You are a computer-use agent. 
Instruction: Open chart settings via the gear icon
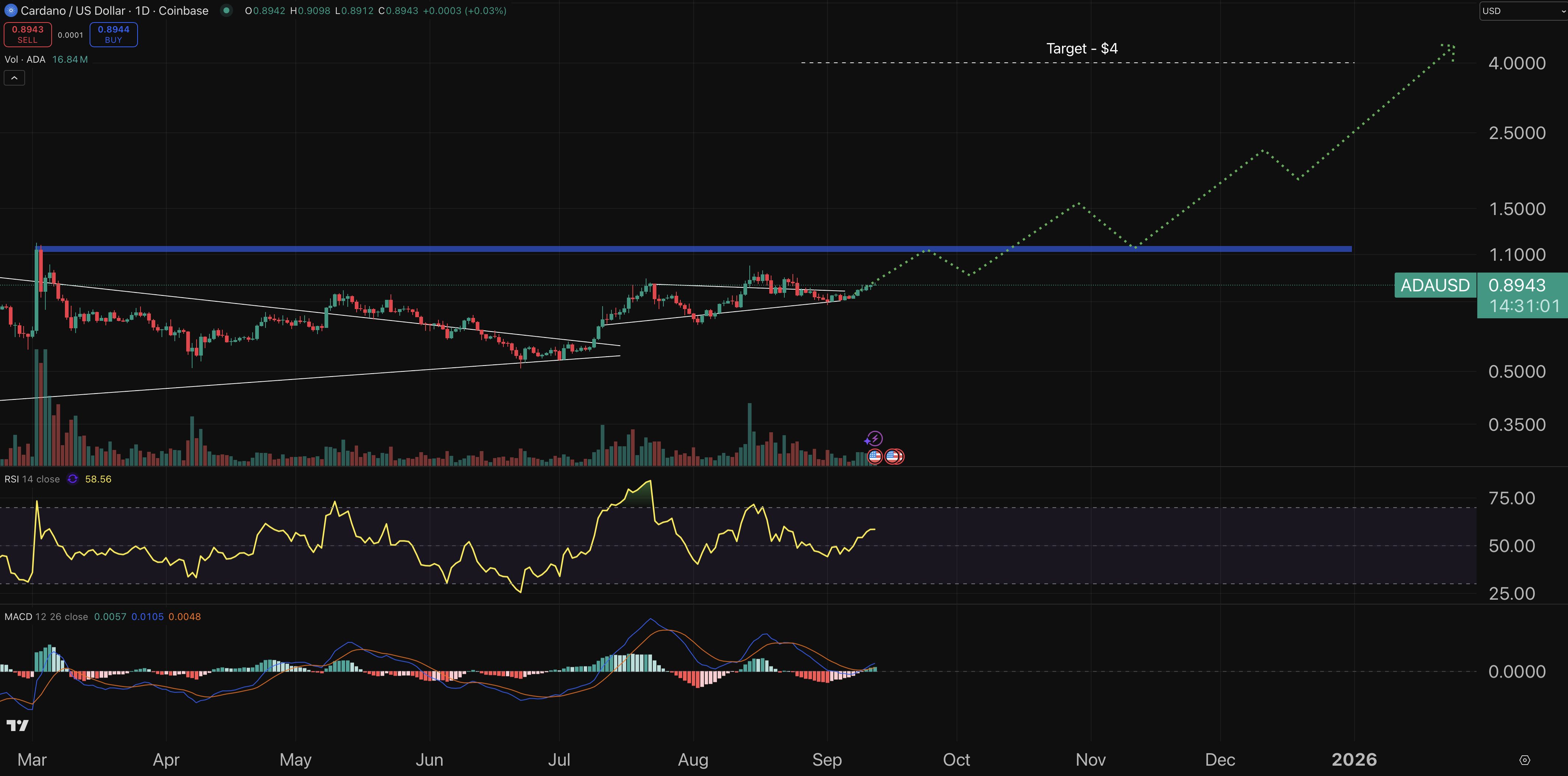pyautogui.click(x=1524, y=759)
